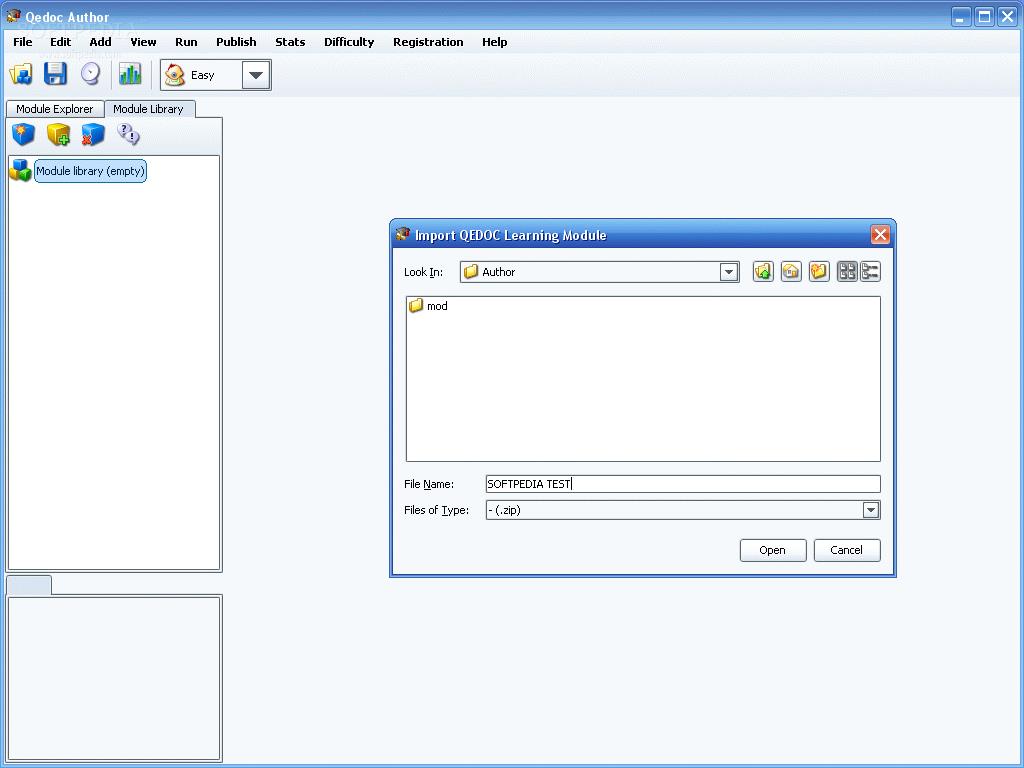Open the Edit menu

click(x=61, y=42)
